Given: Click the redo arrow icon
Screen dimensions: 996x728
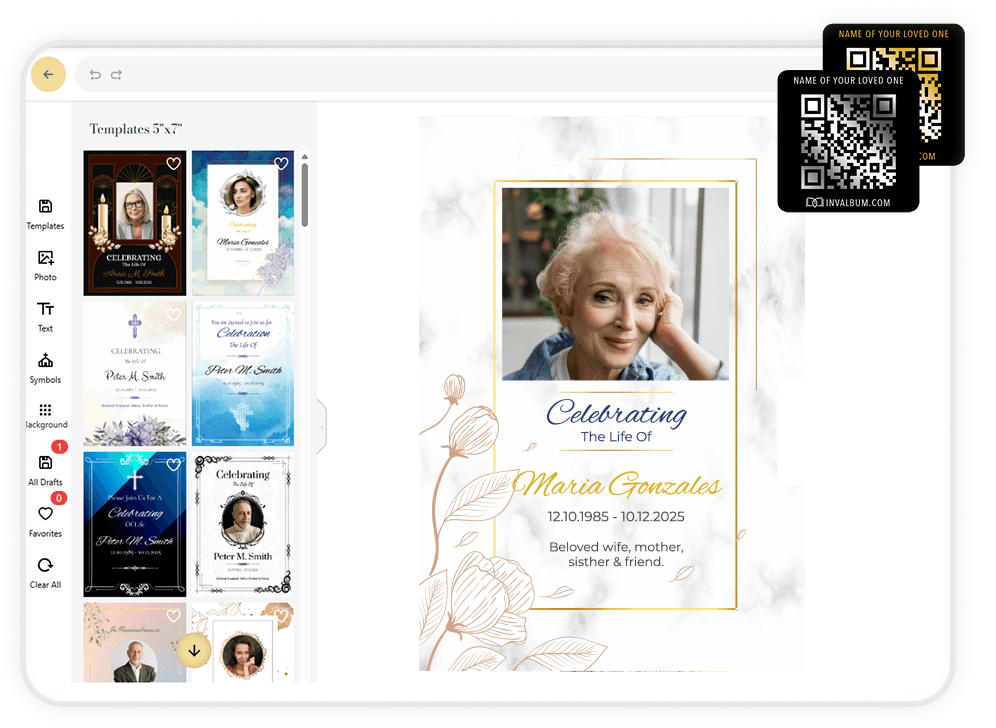Looking at the screenshot, I should 117,75.
